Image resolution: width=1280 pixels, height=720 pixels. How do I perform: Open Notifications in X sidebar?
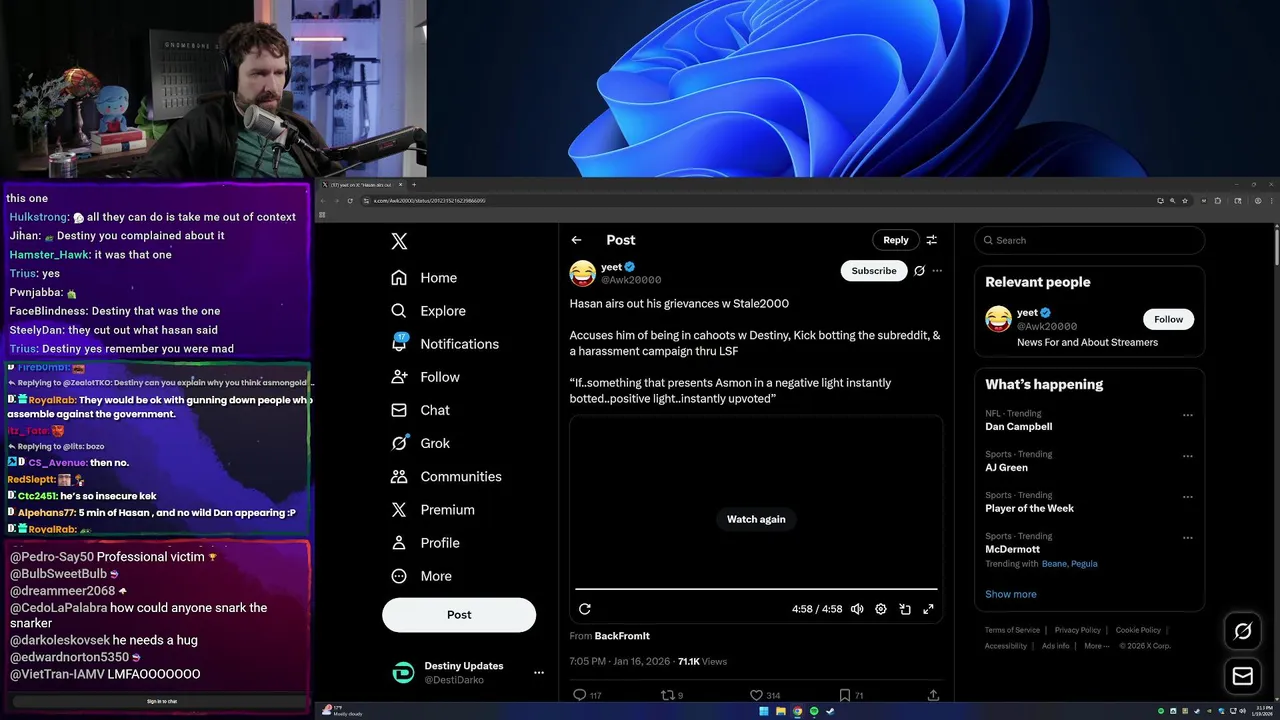pyautogui.click(x=444, y=344)
